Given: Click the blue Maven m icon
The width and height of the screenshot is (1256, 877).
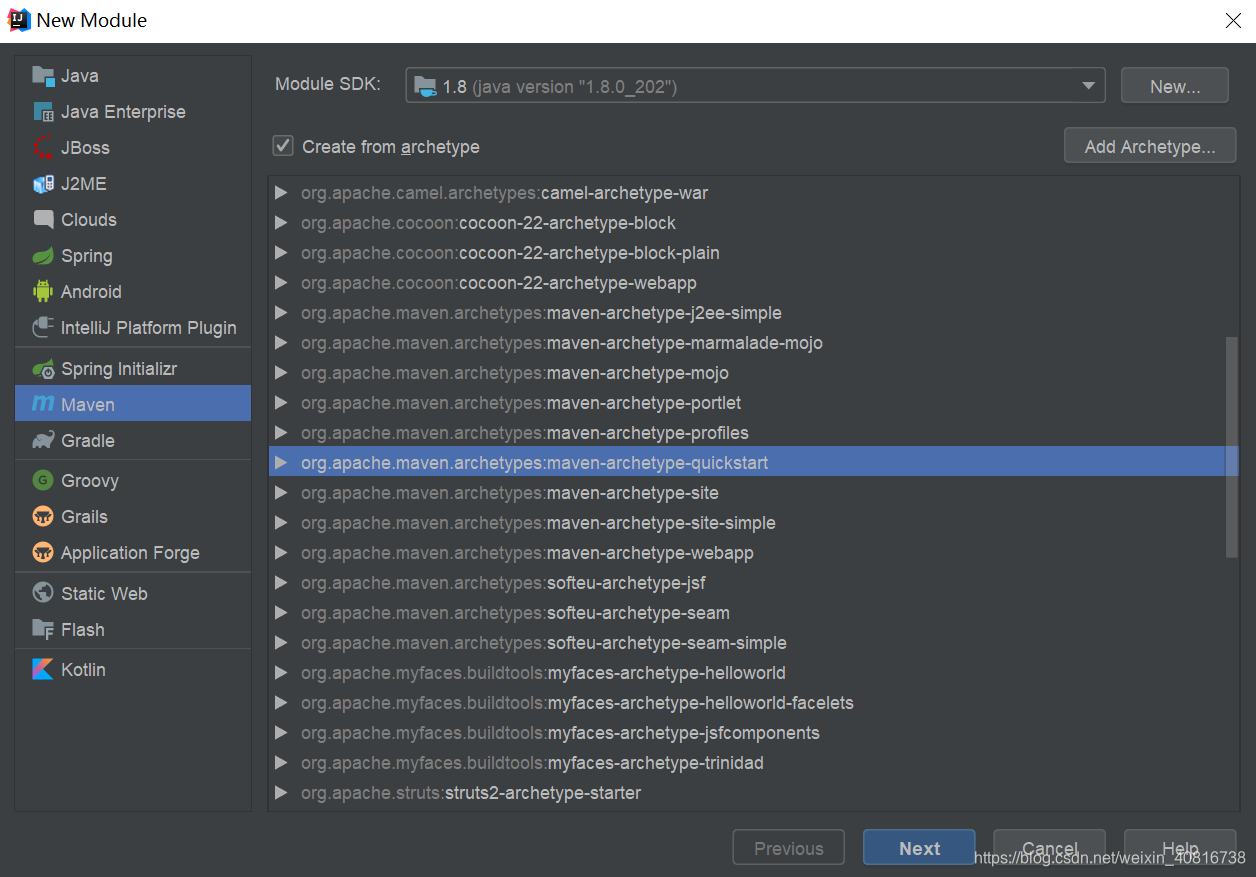Looking at the screenshot, I should (43, 405).
